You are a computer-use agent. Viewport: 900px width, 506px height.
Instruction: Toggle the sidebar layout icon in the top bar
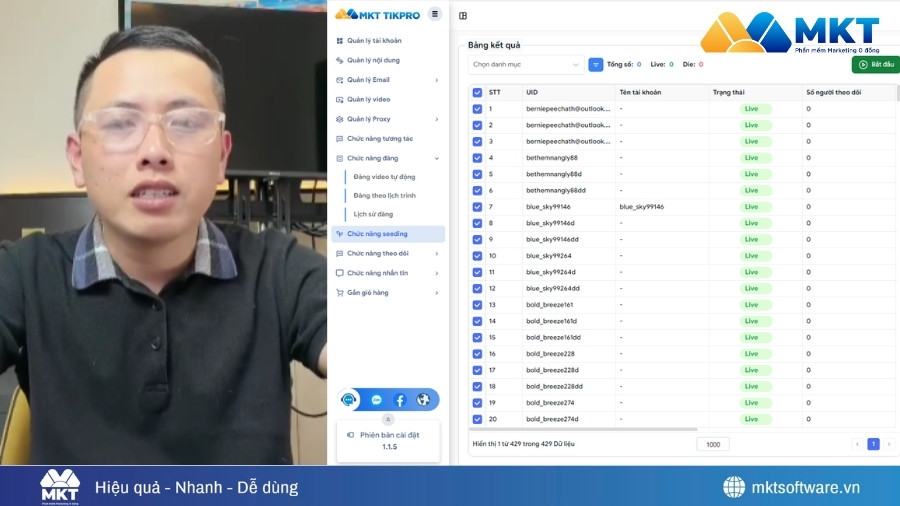(x=463, y=16)
